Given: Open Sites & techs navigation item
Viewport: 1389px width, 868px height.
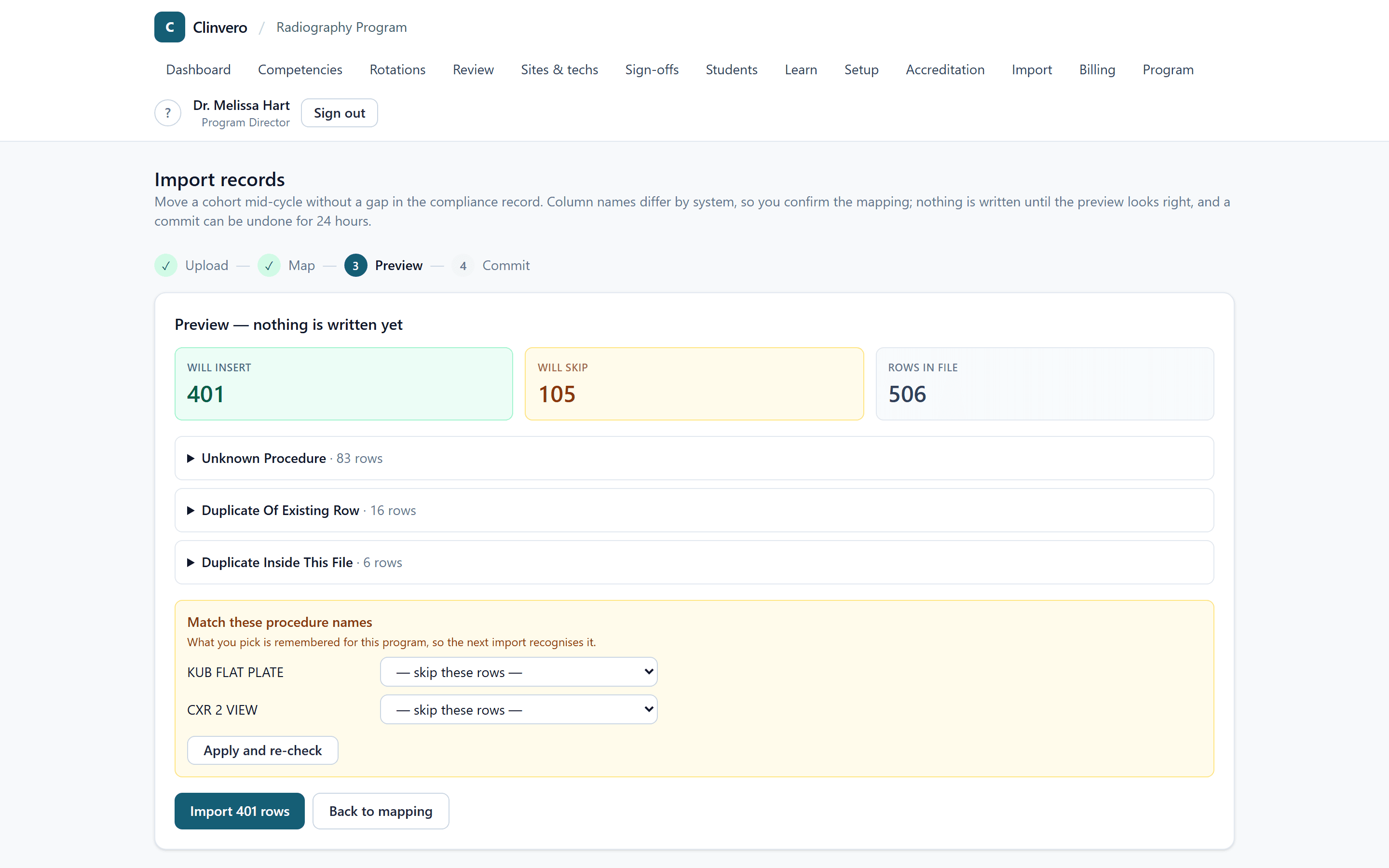Looking at the screenshot, I should point(559,69).
